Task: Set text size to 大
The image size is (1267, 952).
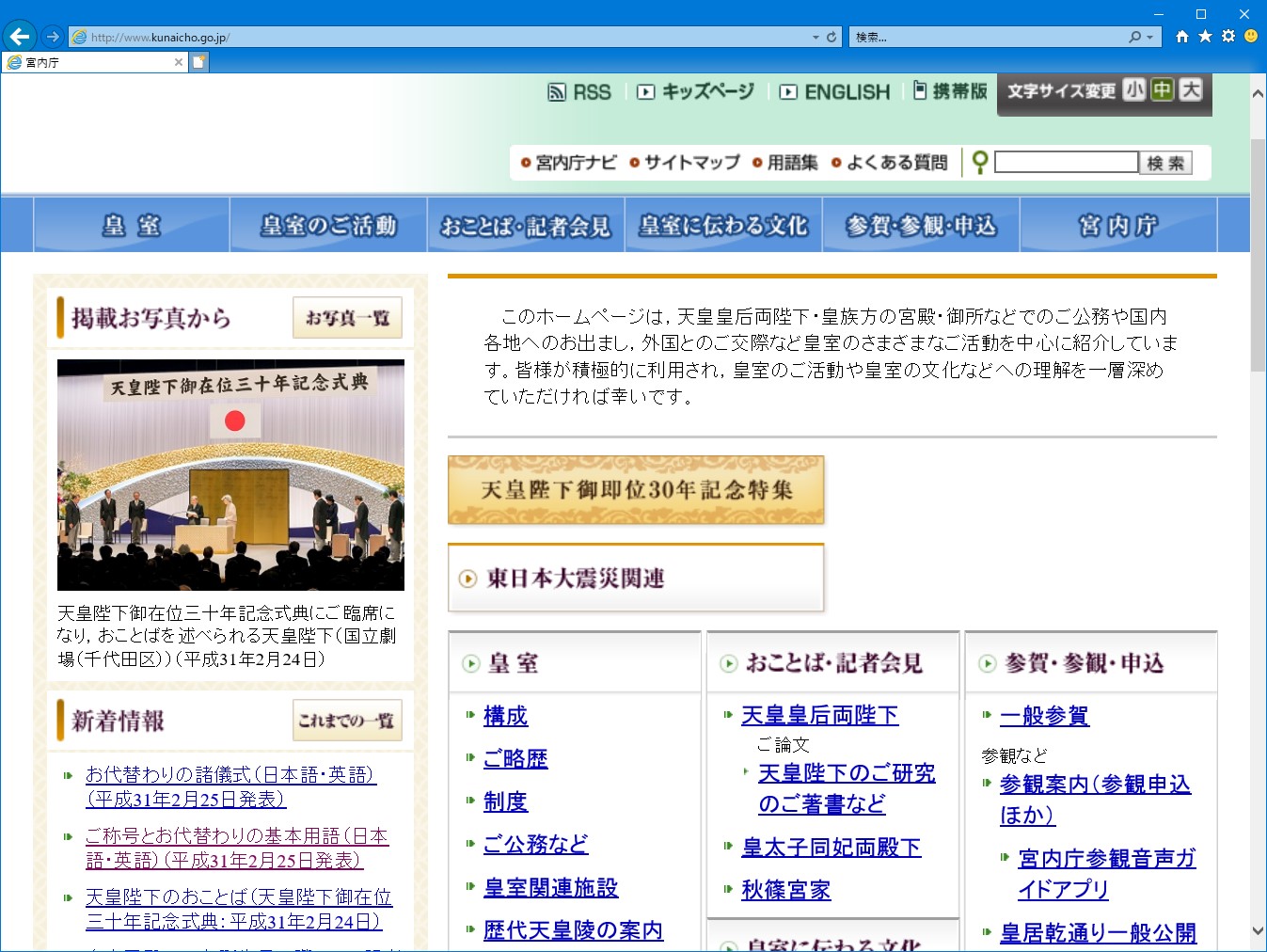Action: coord(1192,89)
